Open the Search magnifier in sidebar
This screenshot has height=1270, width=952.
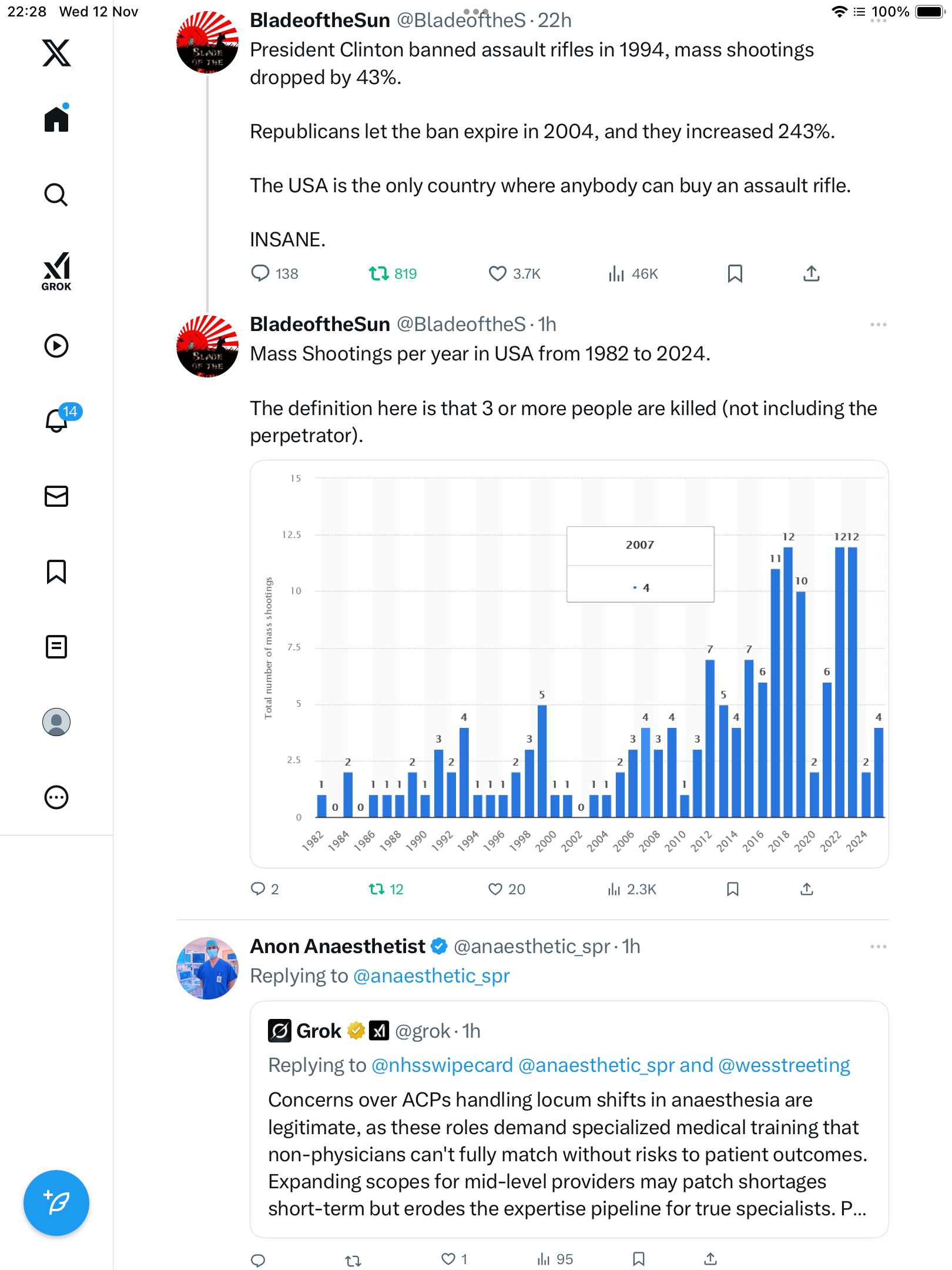[56, 195]
